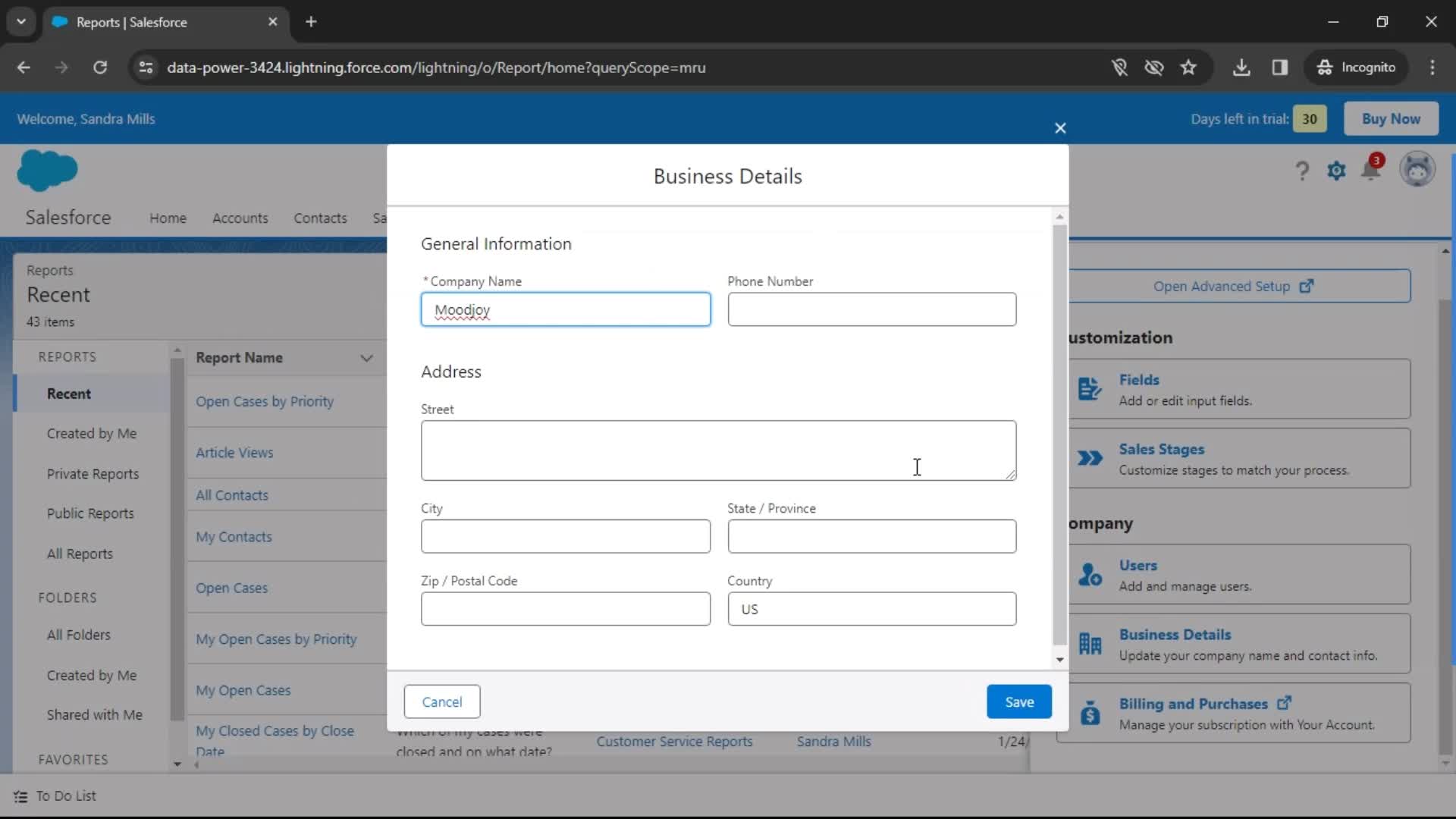The height and width of the screenshot is (819, 1456).
Task: Click the Country field containing US
Action: [872, 609]
